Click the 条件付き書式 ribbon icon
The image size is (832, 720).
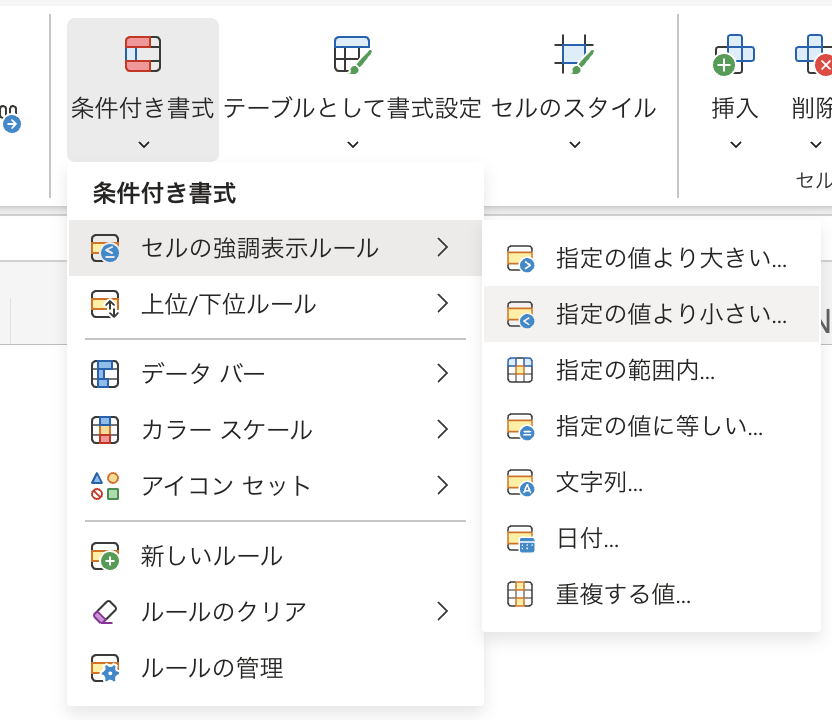tap(143, 54)
